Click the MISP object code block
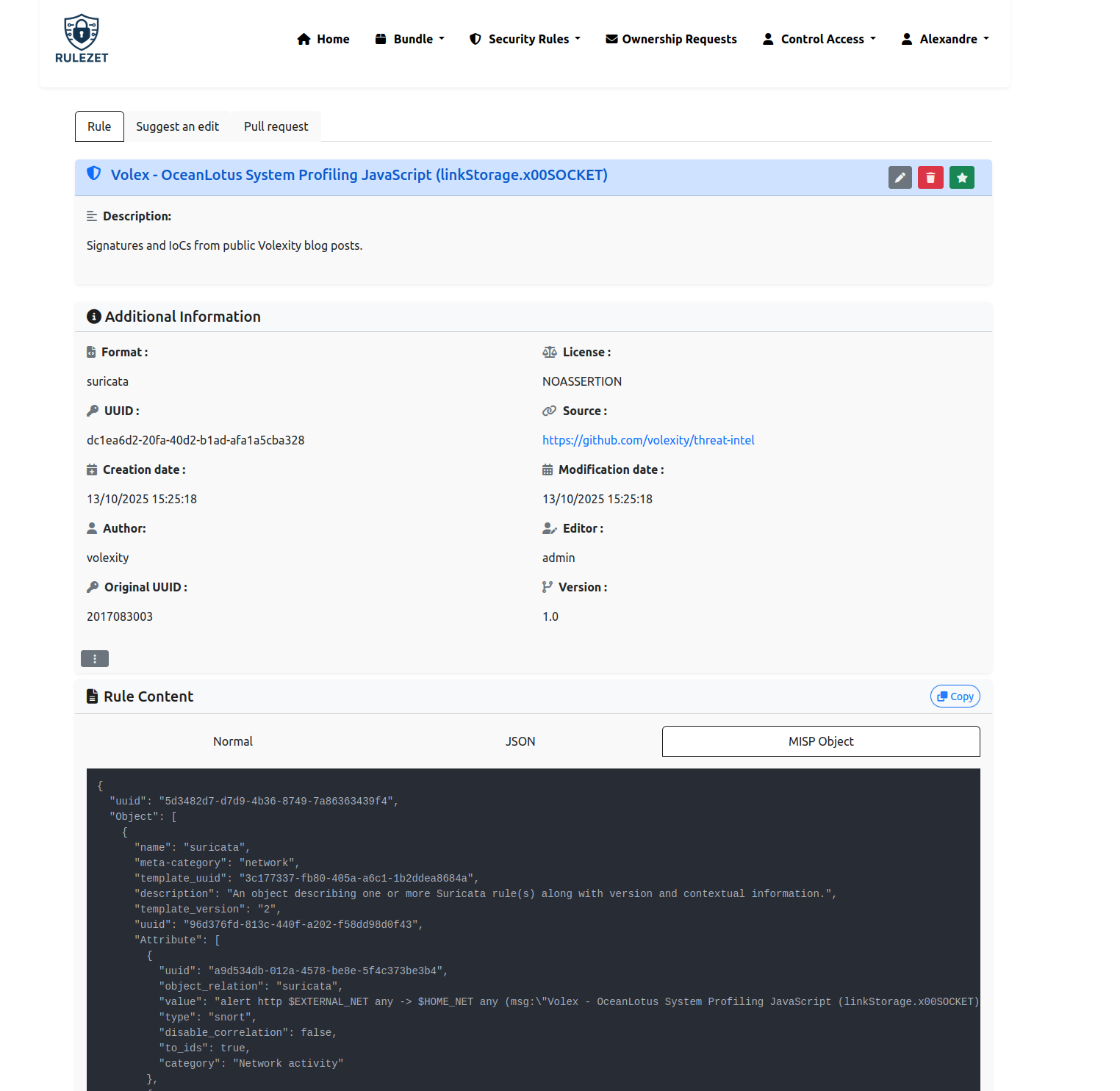The width and height of the screenshot is (1120, 1091). coord(534,929)
